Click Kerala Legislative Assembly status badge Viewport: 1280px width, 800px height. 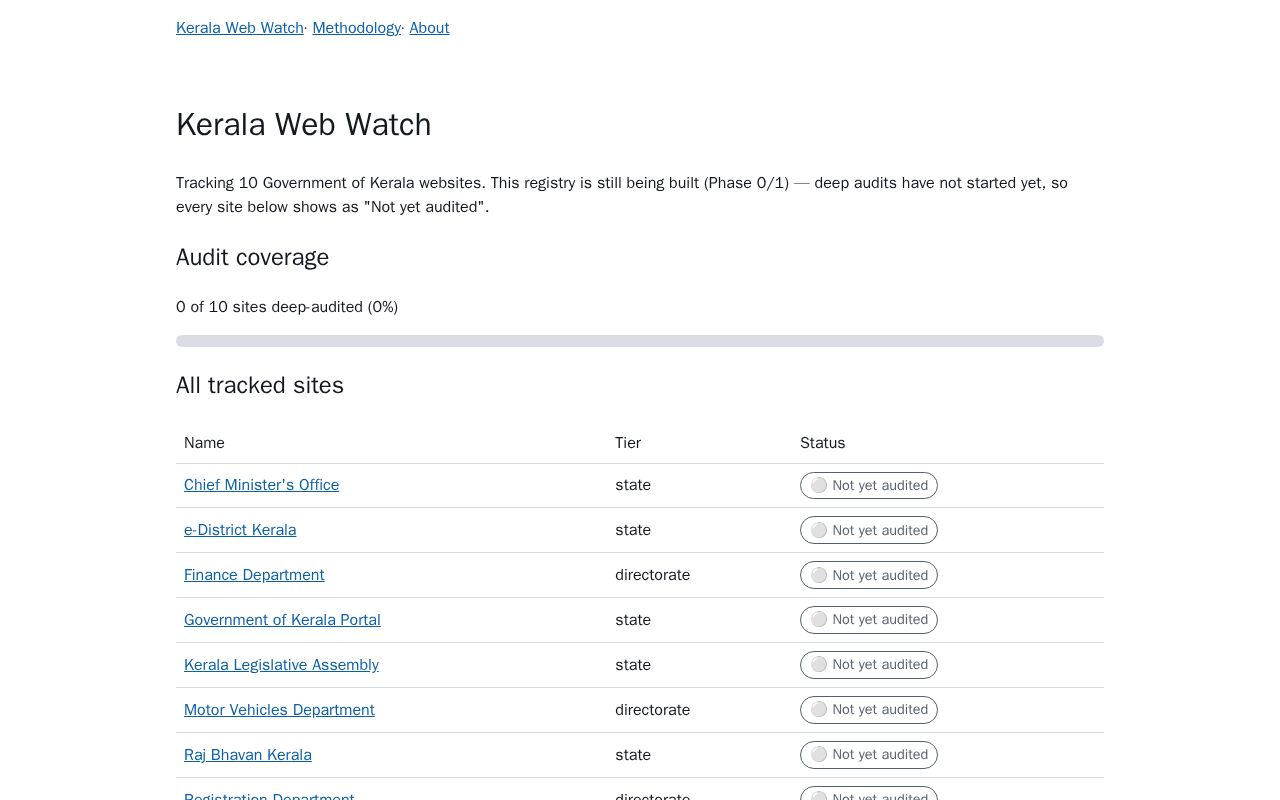pos(869,665)
